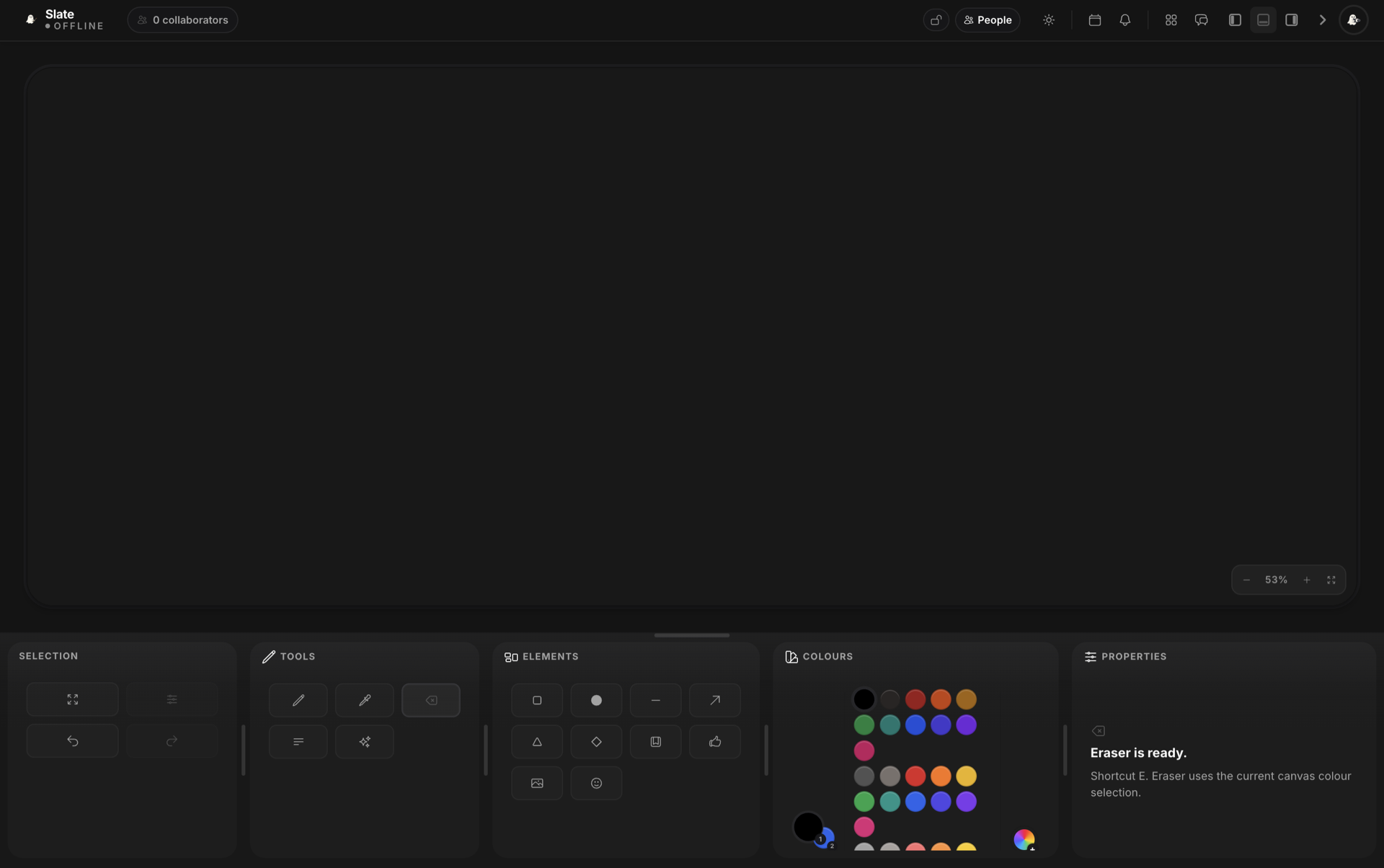Click the bottom panel drag handle
Image resolution: width=1384 pixels, height=868 pixels.
[x=691, y=635]
